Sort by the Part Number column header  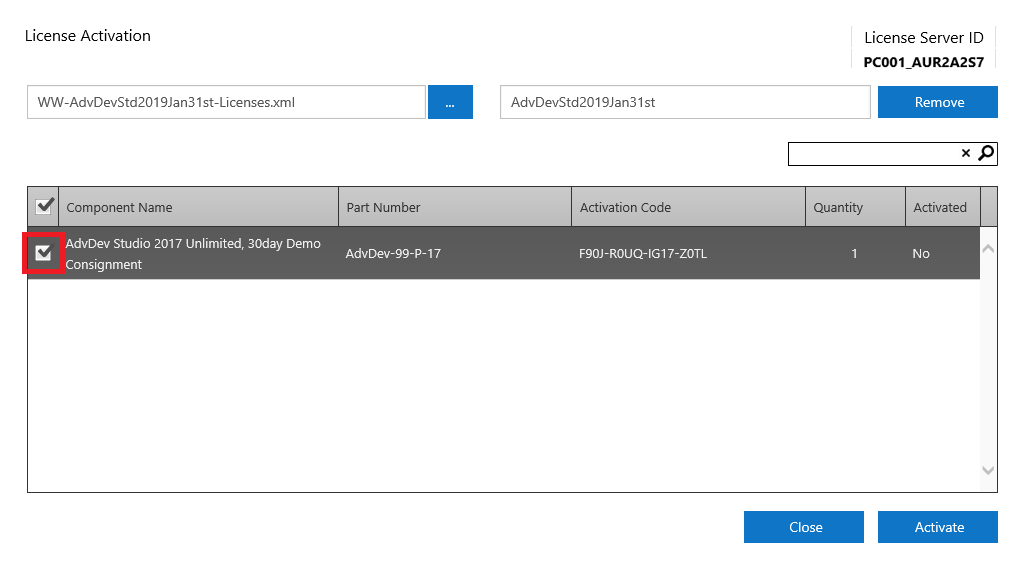455,207
